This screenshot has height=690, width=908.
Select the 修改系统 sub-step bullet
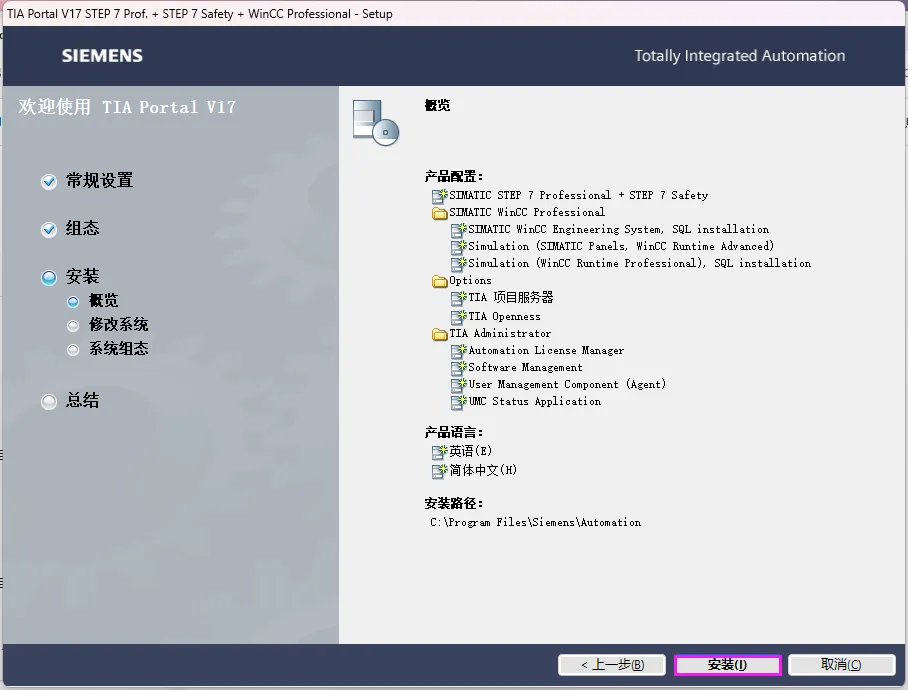73,325
